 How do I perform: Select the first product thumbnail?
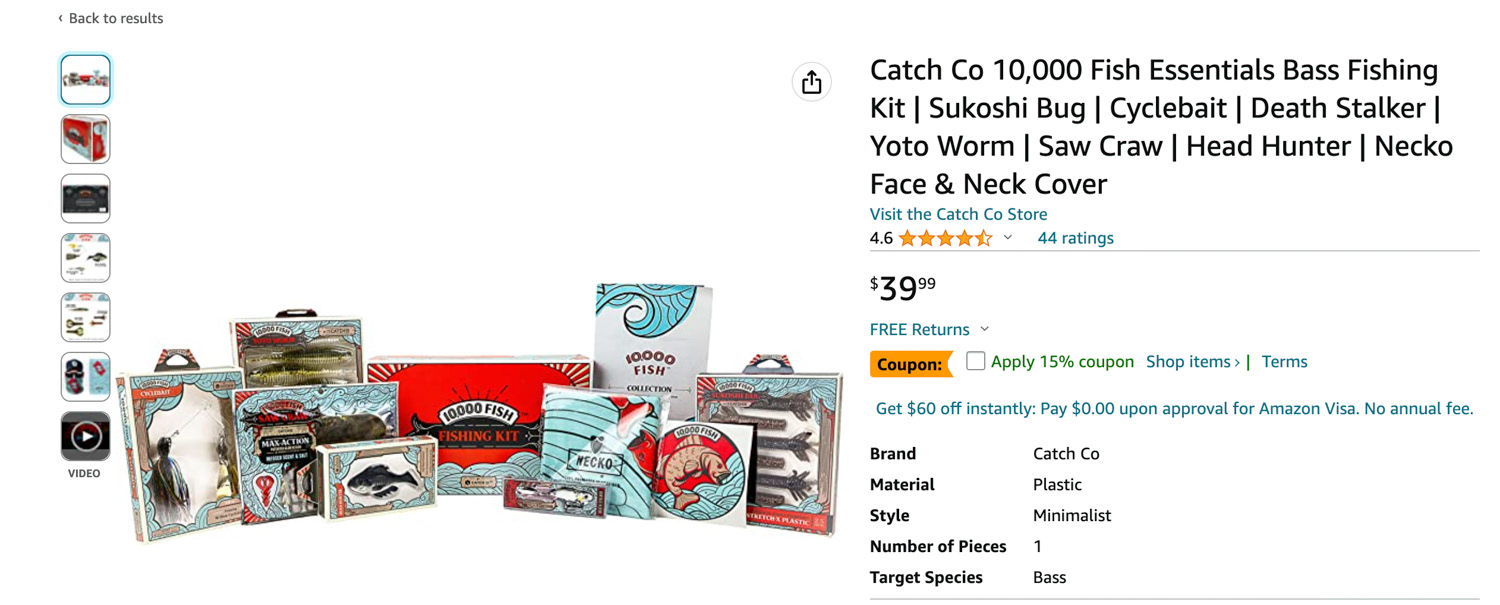click(x=85, y=79)
